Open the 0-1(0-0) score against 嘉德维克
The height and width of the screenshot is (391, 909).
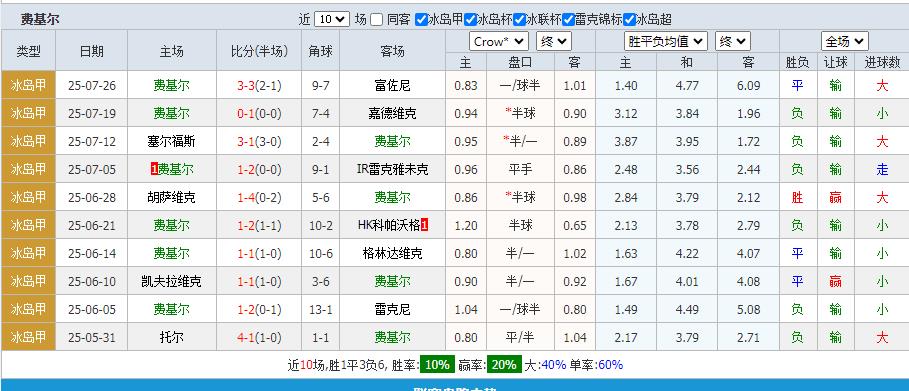259,114
